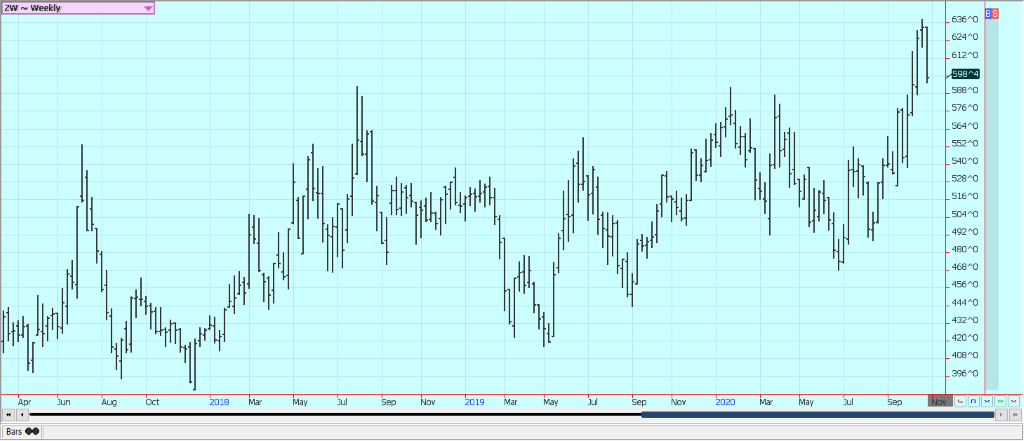The height and width of the screenshot is (441, 1024).
Task: Click the 504^0 price axis label
Action: (965, 214)
